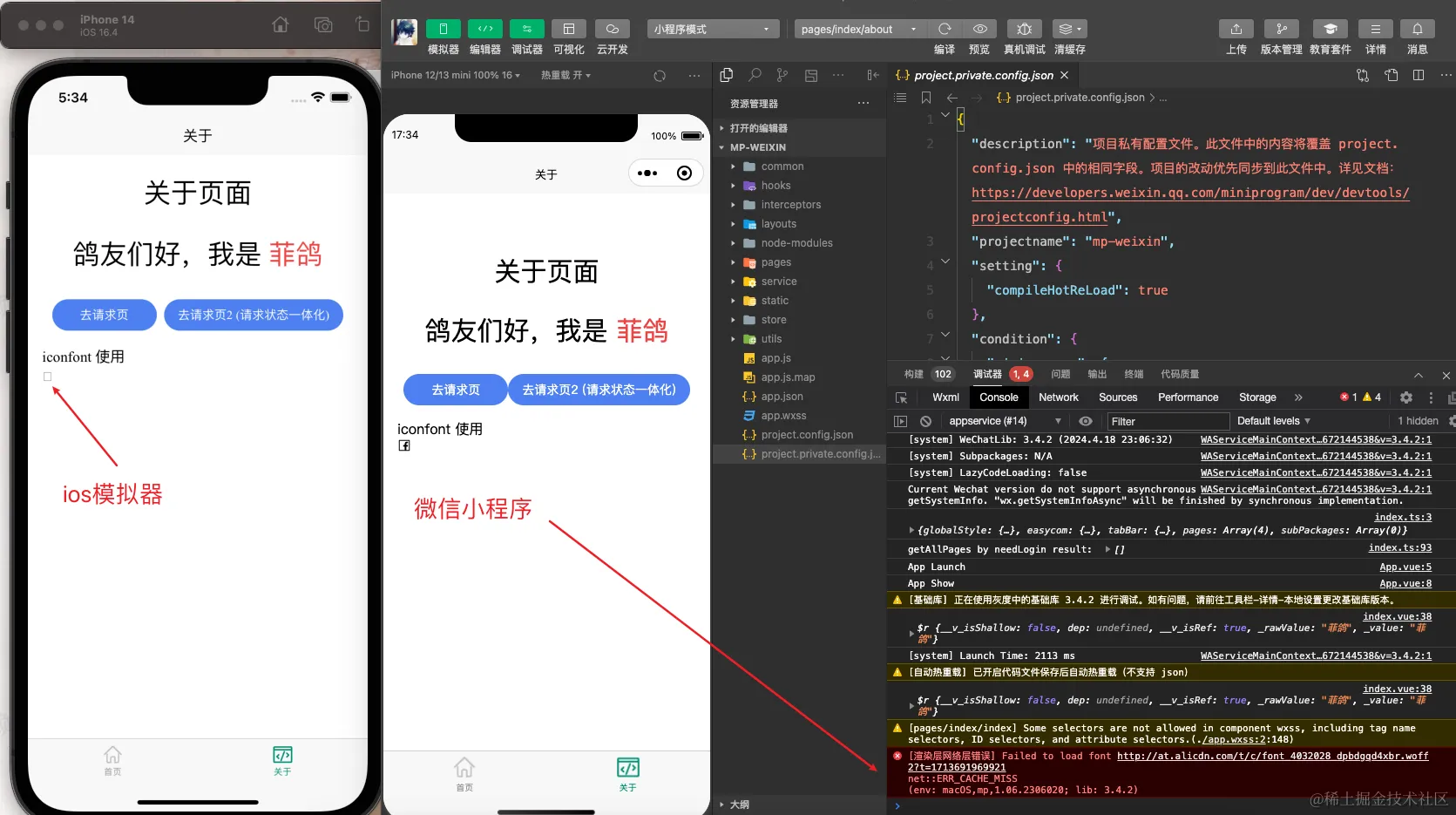Toggle the debugger panel button
1456x815 pixels.
(x=526, y=29)
